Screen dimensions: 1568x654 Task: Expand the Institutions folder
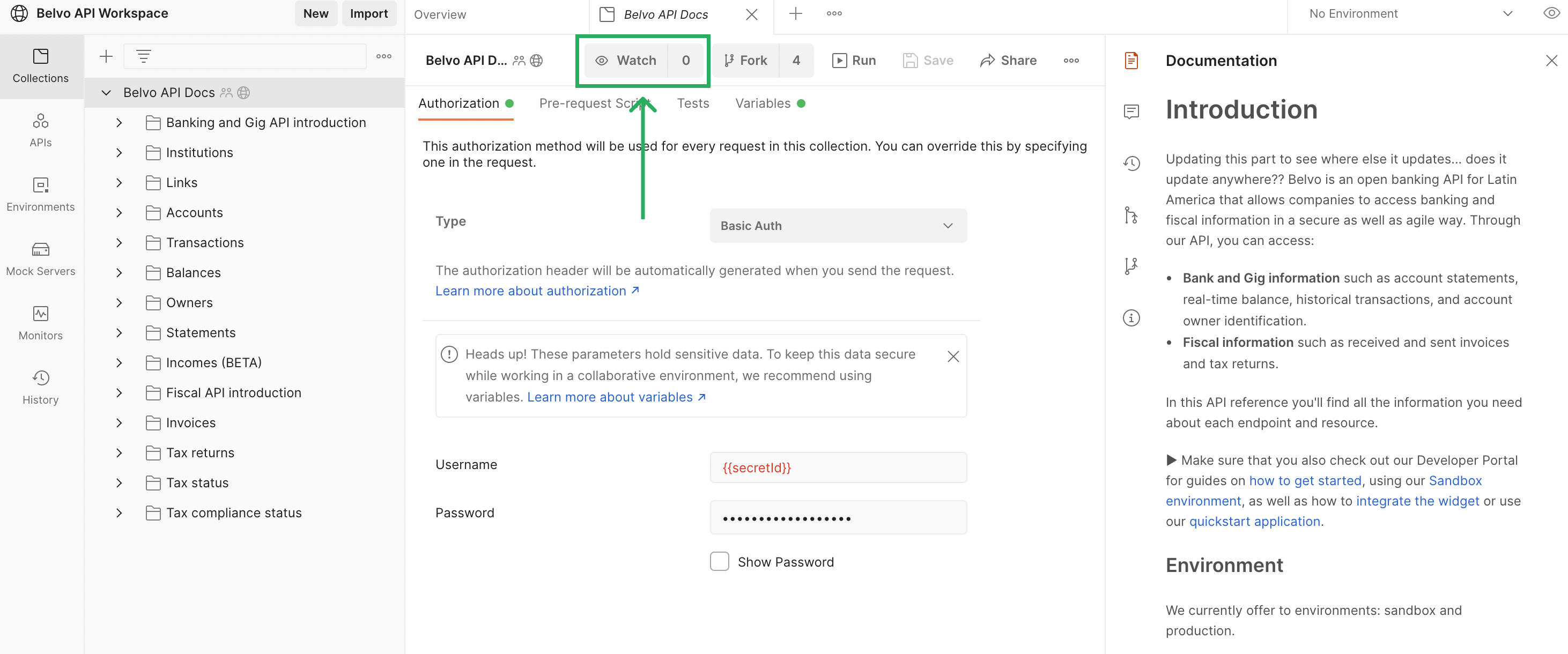(119, 153)
